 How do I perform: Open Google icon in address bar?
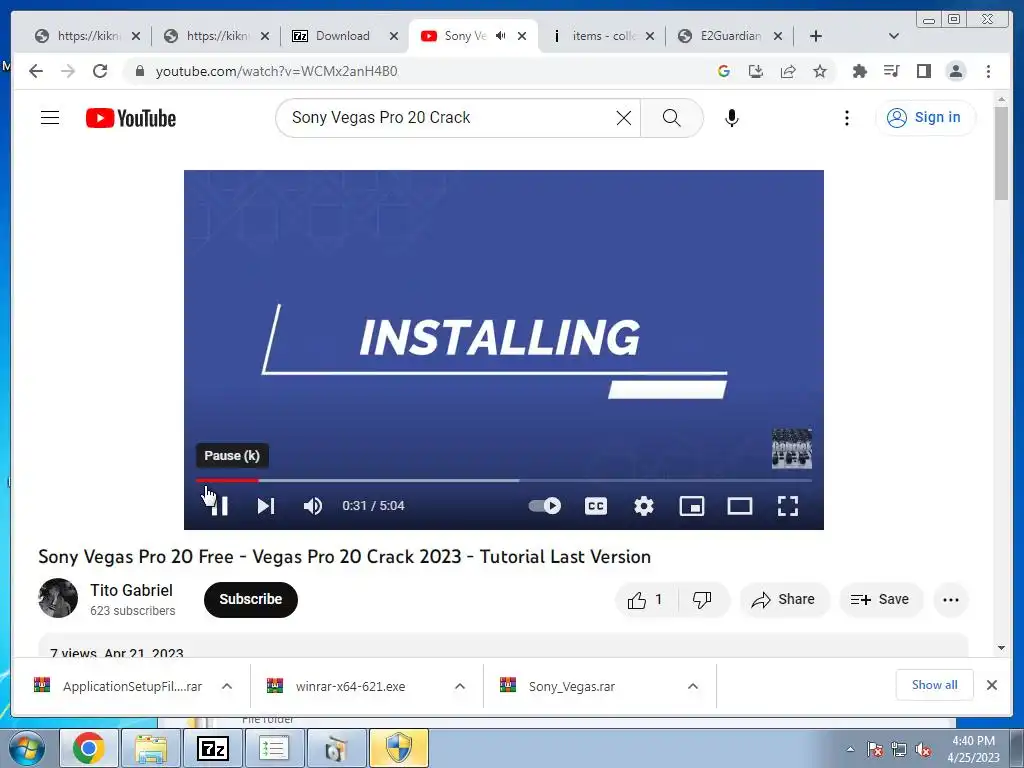[724, 71]
